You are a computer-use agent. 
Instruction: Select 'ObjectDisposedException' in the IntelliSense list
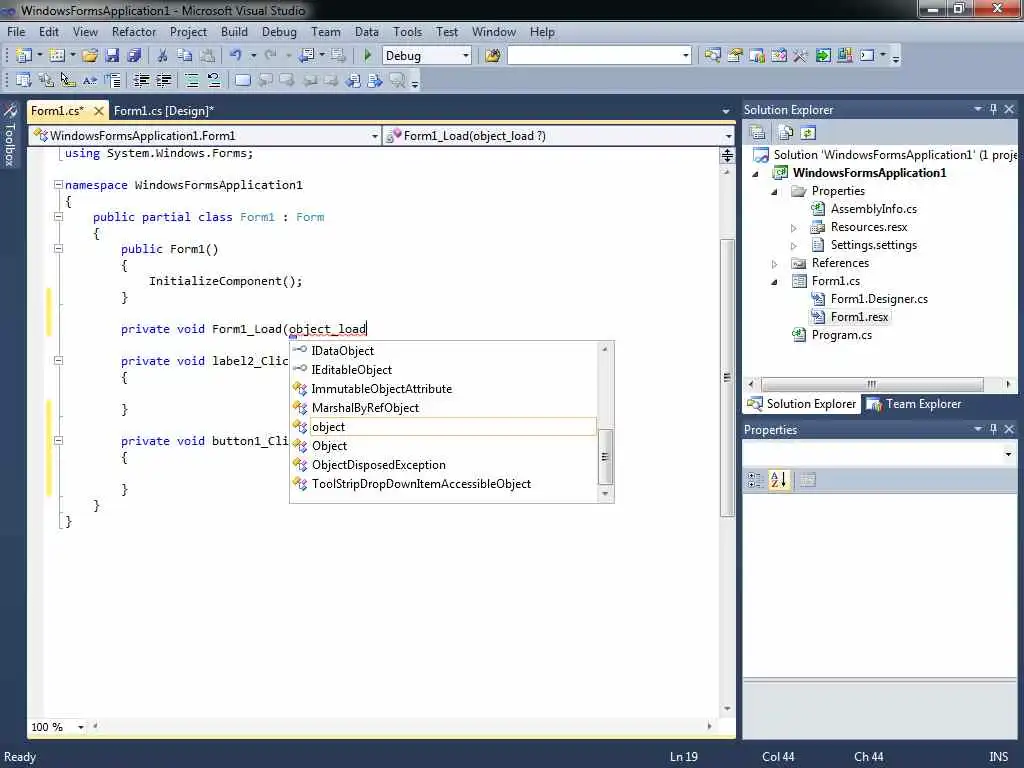pyautogui.click(x=443, y=465)
